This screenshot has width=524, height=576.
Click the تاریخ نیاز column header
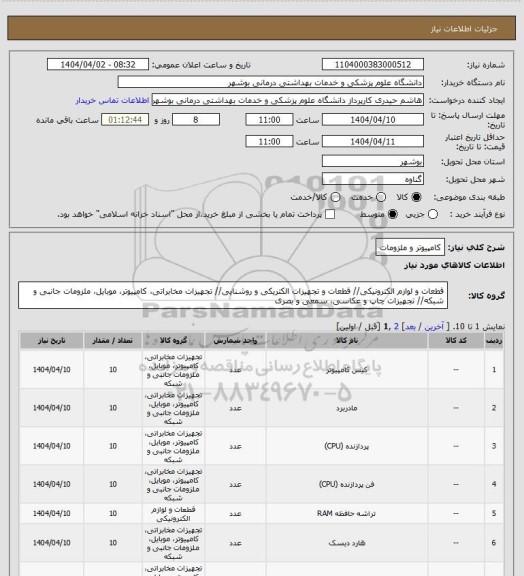[51, 341]
